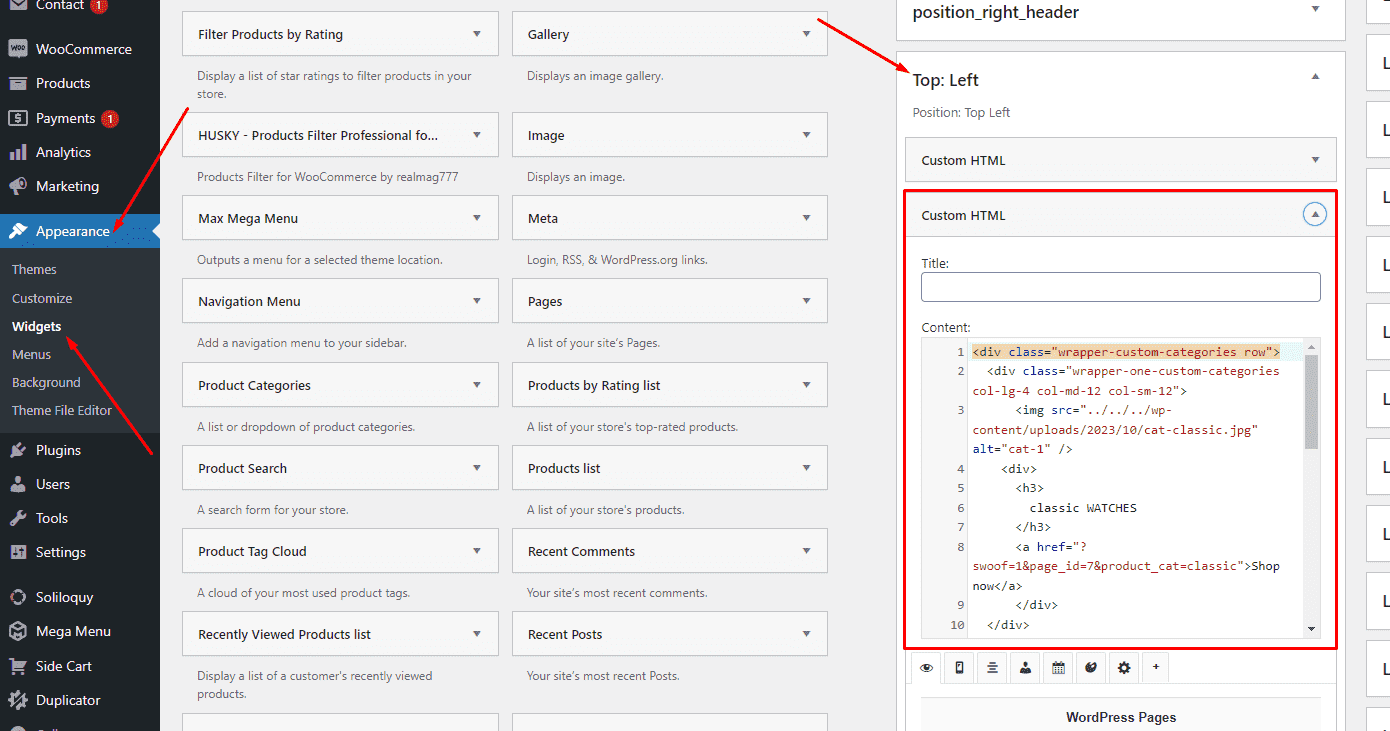Image resolution: width=1390 pixels, height=731 pixels.
Task: Open the visibility eye tab in widget options
Action: [927, 668]
